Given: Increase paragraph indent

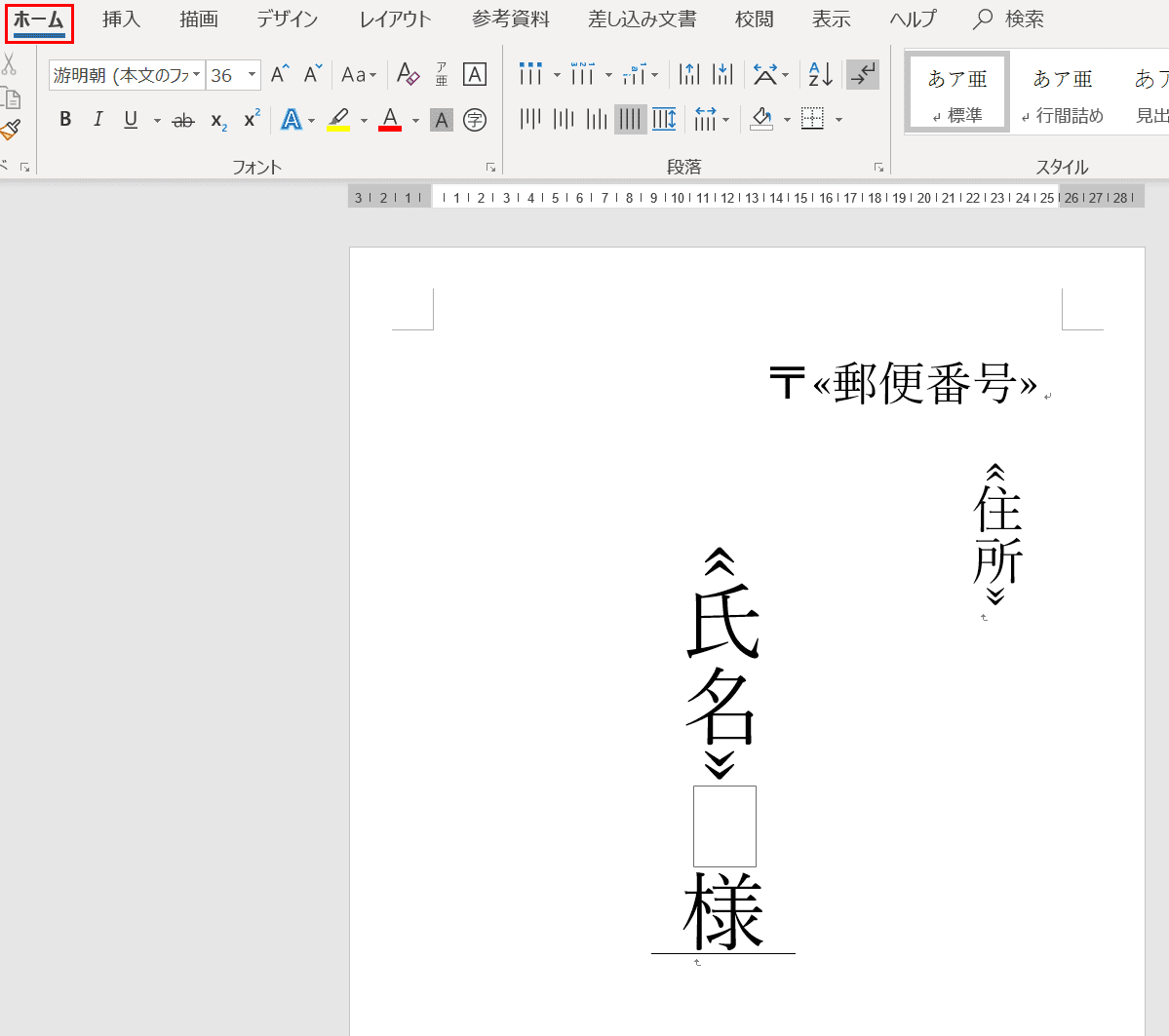Looking at the screenshot, I should (722, 74).
